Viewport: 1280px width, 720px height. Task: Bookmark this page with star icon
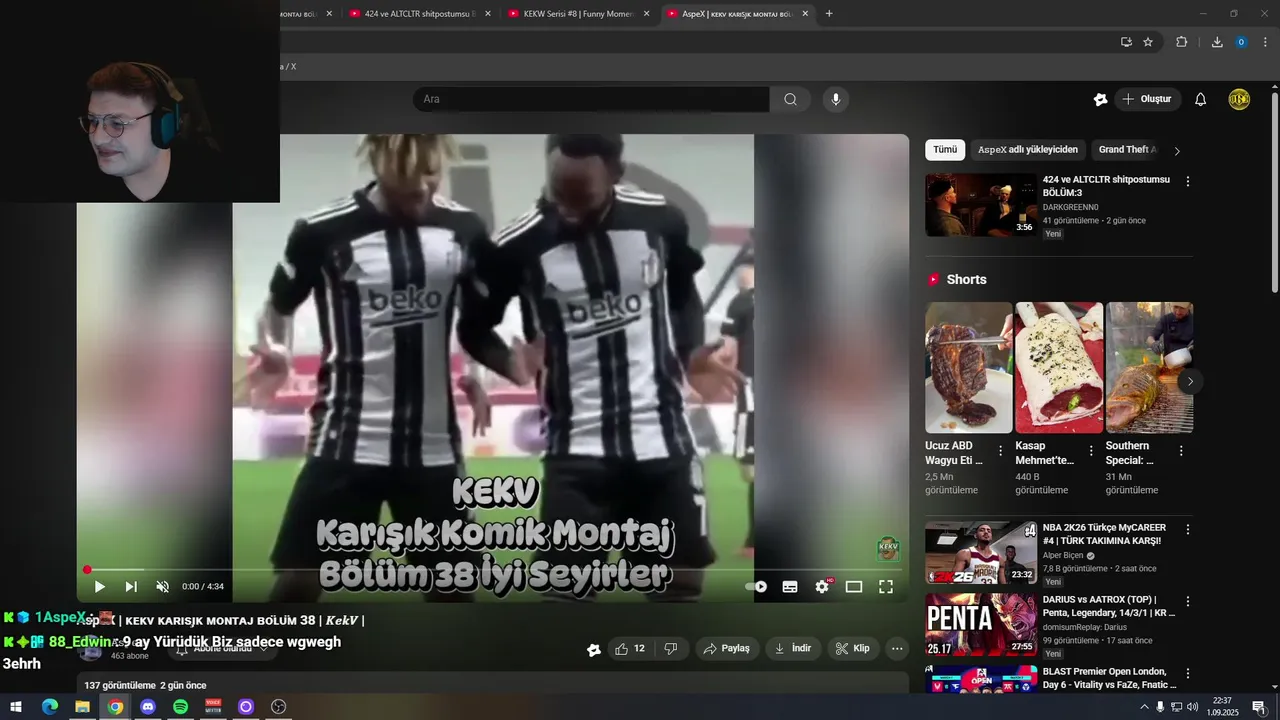point(1148,42)
